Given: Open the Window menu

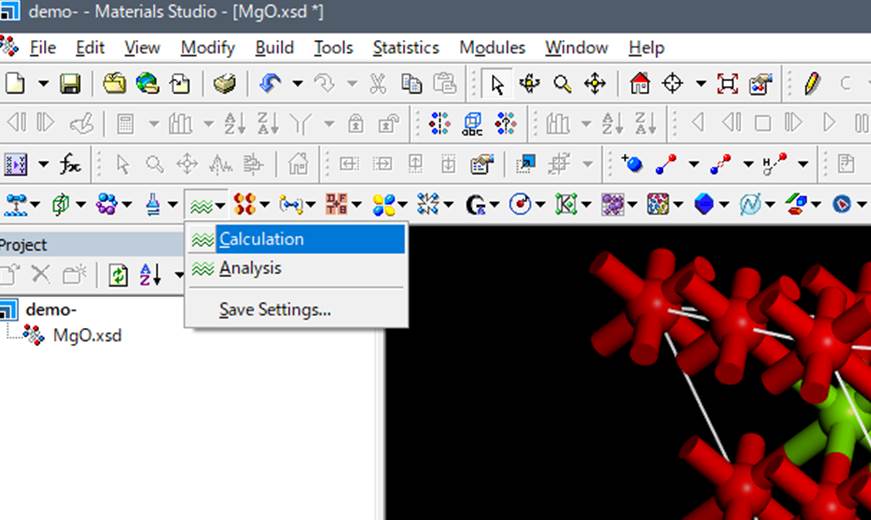Looking at the screenshot, I should [x=576, y=48].
